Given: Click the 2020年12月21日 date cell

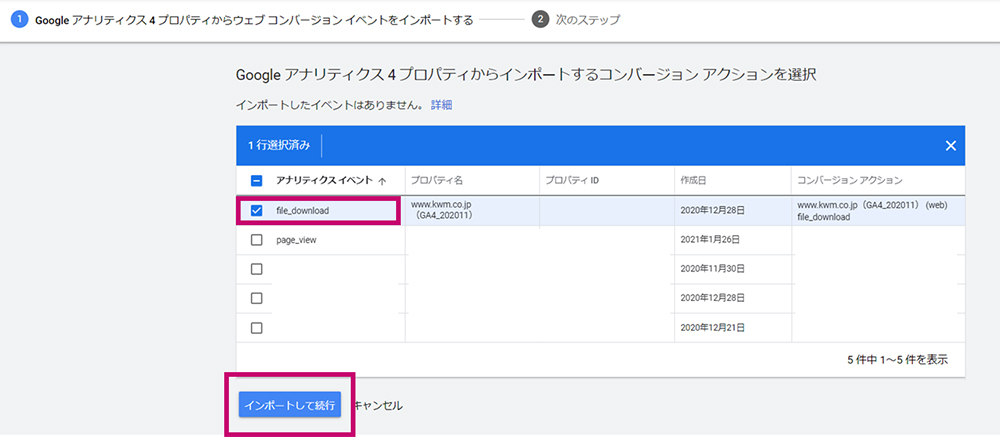Looking at the screenshot, I should click(x=712, y=328).
